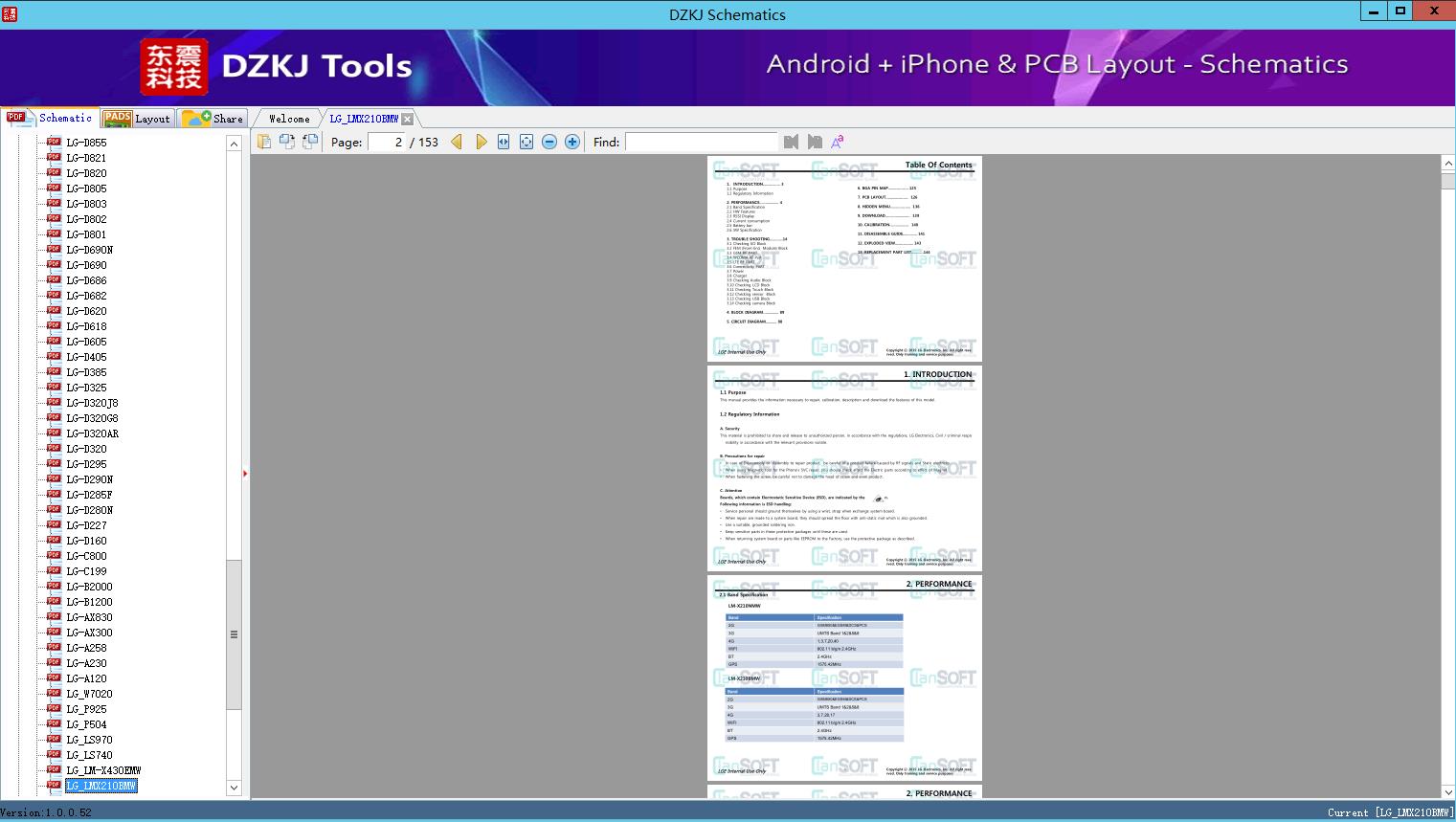Collapse side panel using red splitter arrow
1456x822 pixels.
(245, 474)
